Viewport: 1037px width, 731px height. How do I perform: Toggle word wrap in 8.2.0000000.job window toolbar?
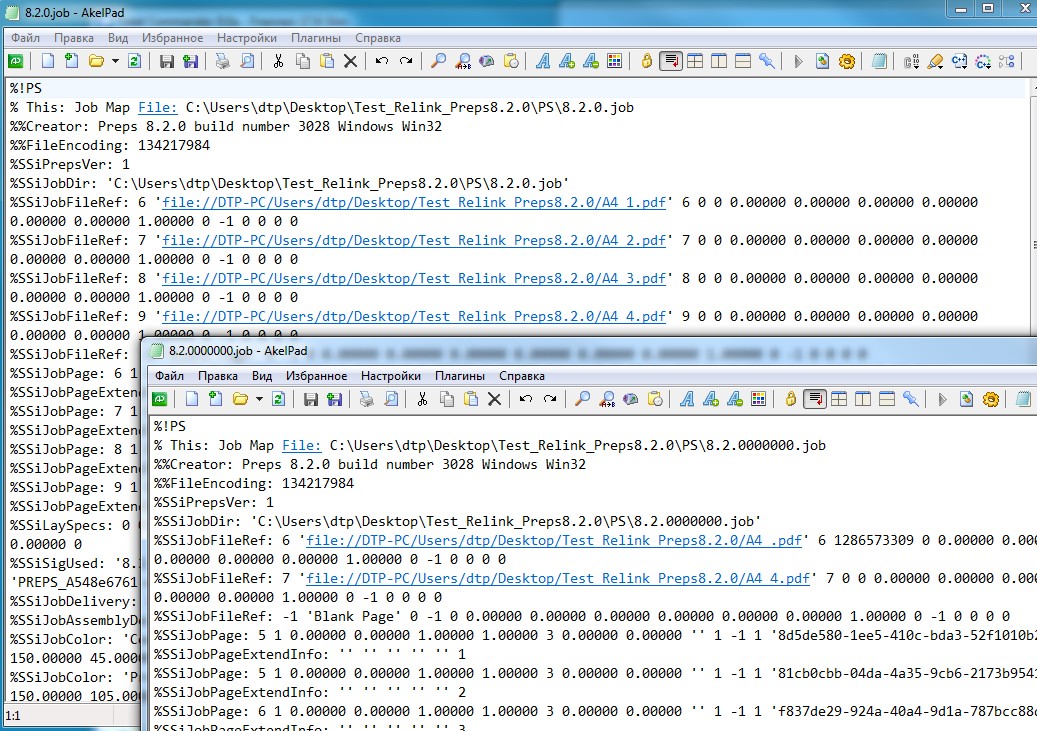pyautogui.click(x=815, y=399)
